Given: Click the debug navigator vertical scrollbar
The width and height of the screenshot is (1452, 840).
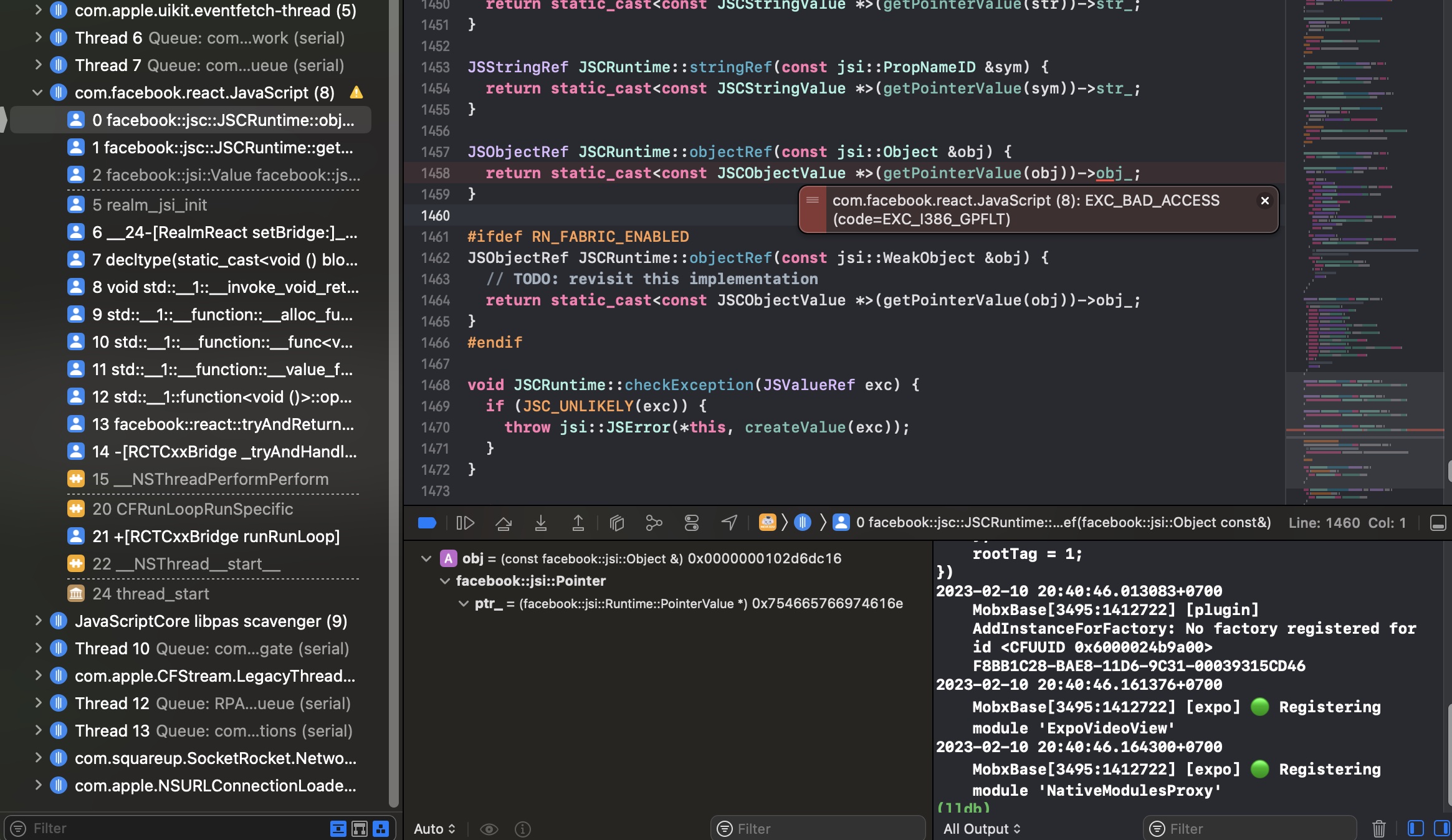Looking at the screenshot, I should [x=394, y=404].
